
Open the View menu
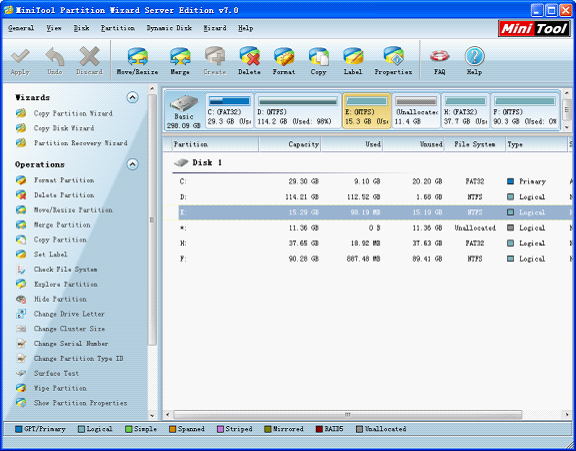[54, 28]
